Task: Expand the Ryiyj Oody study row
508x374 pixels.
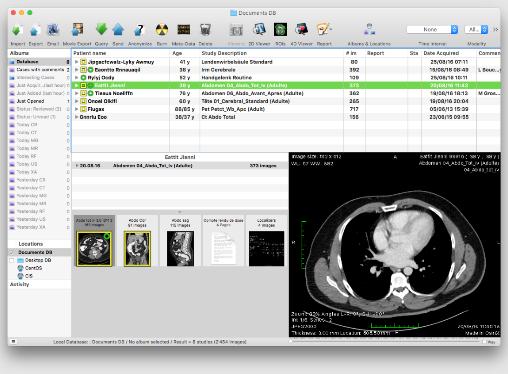Action: [77, 78]
